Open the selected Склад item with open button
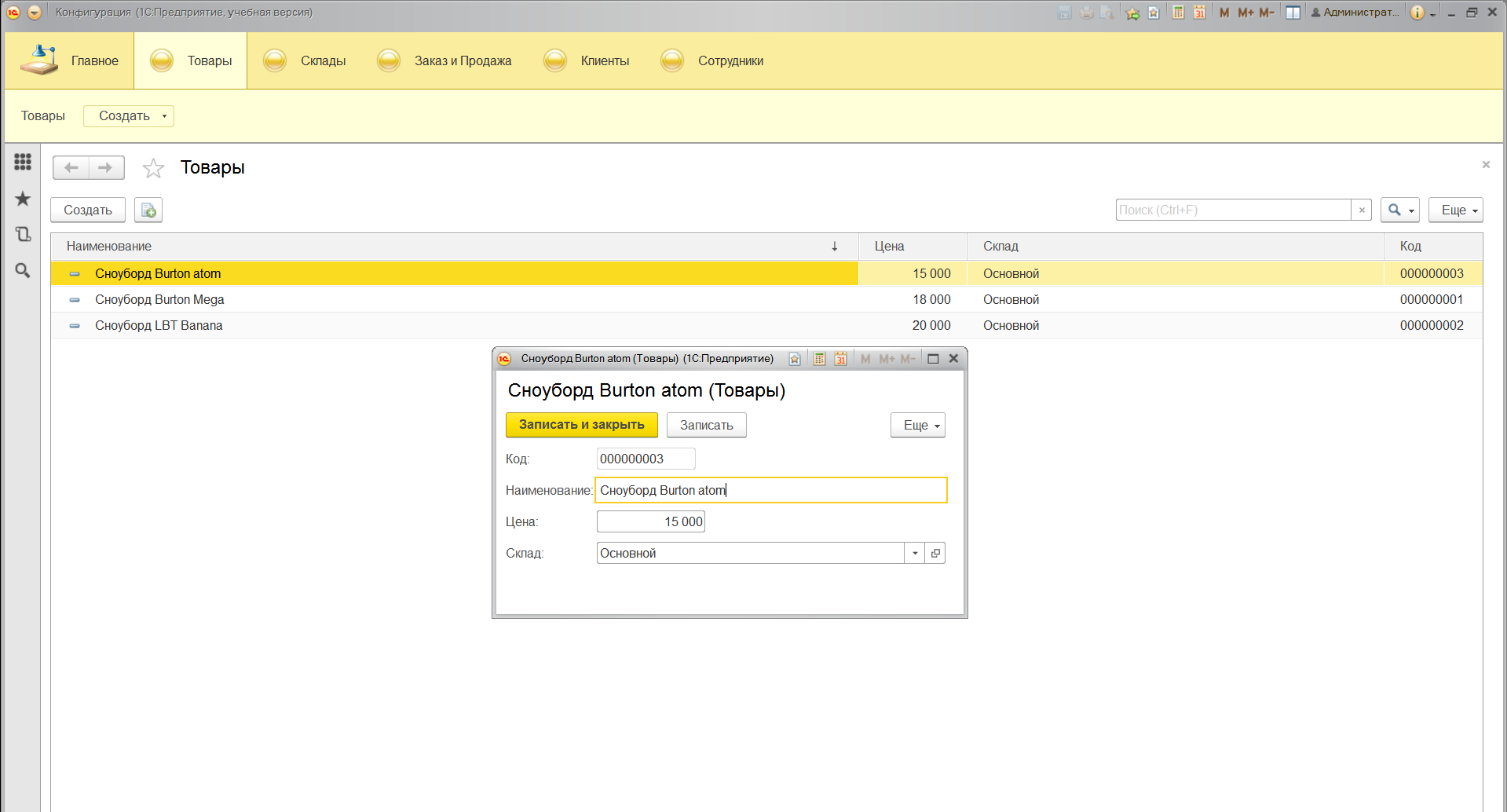The height and width of the screenshot is (812, 1507). tap(935, 553)
